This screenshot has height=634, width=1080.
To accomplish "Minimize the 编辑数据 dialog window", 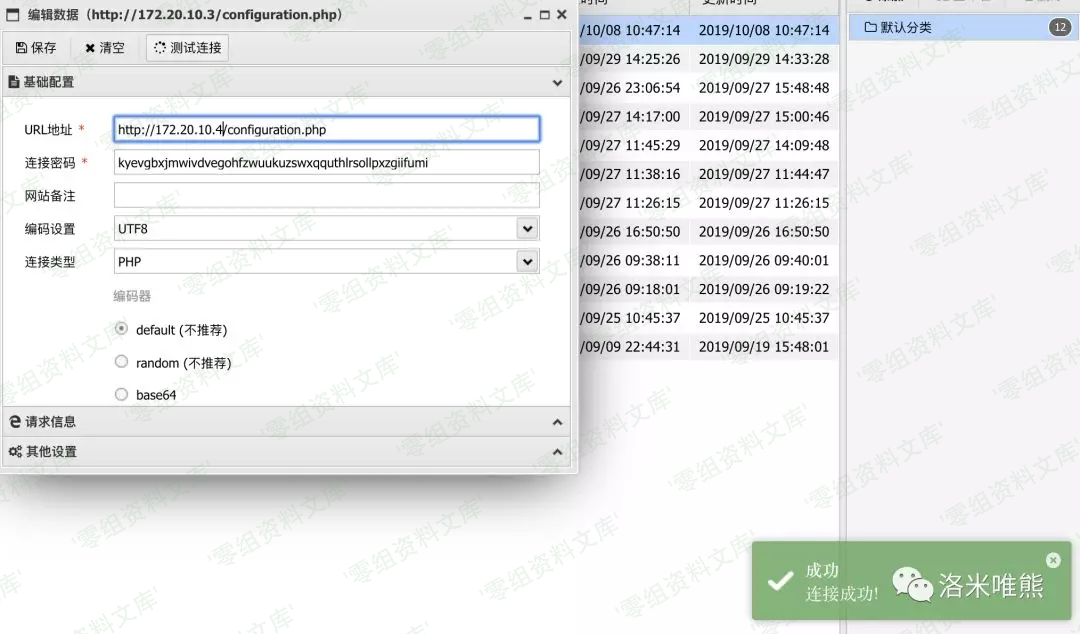I will click(528, 15).
